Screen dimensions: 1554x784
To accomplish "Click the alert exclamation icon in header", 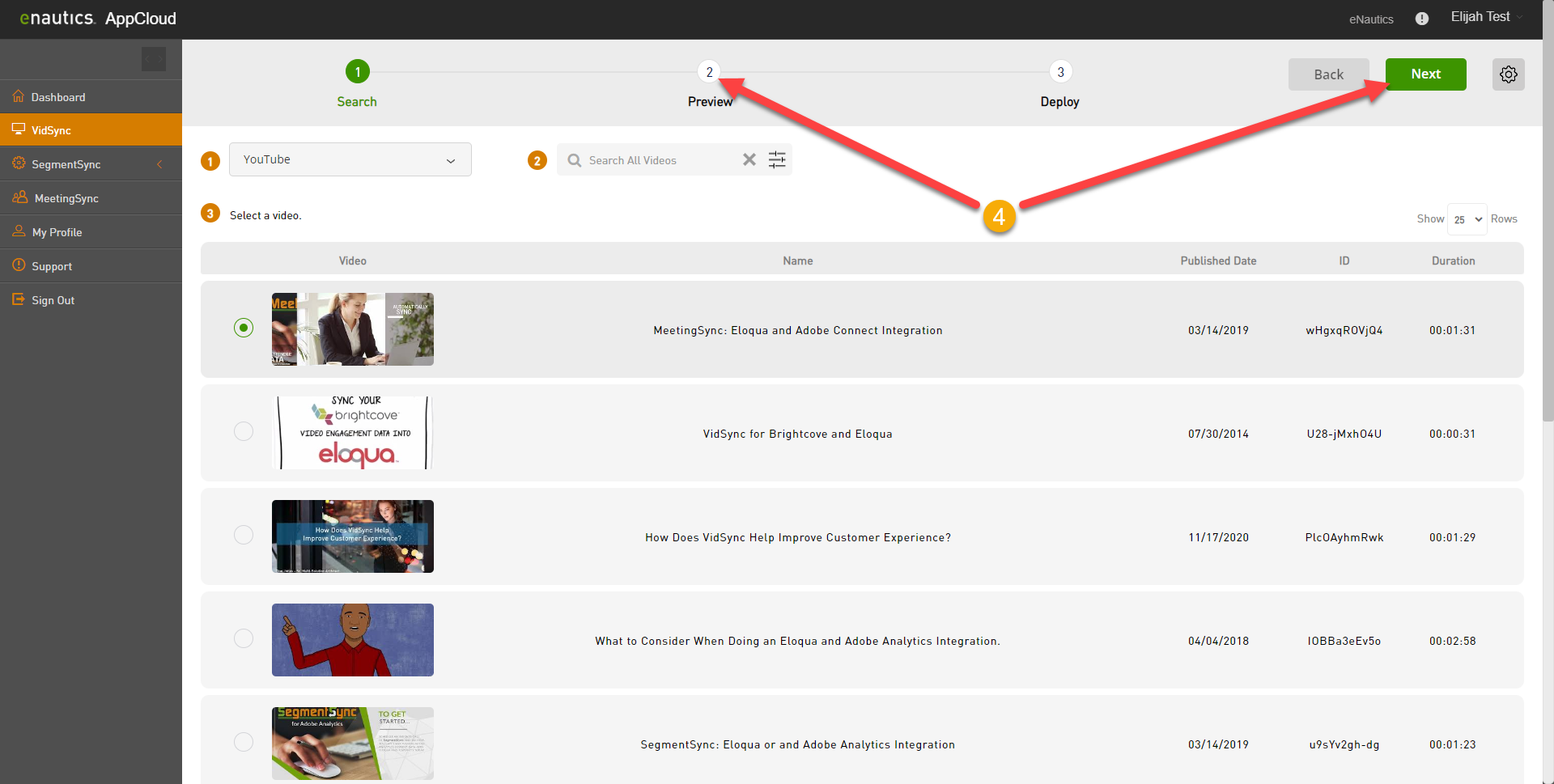I will point(1422,19).
